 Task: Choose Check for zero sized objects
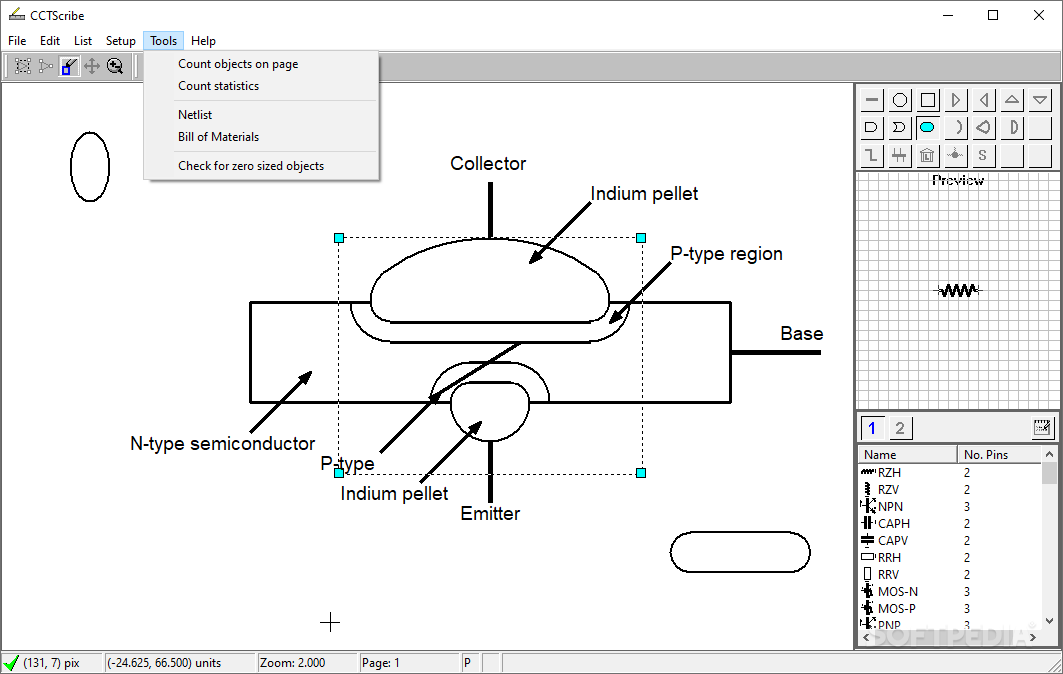click(x=261, y=166)
